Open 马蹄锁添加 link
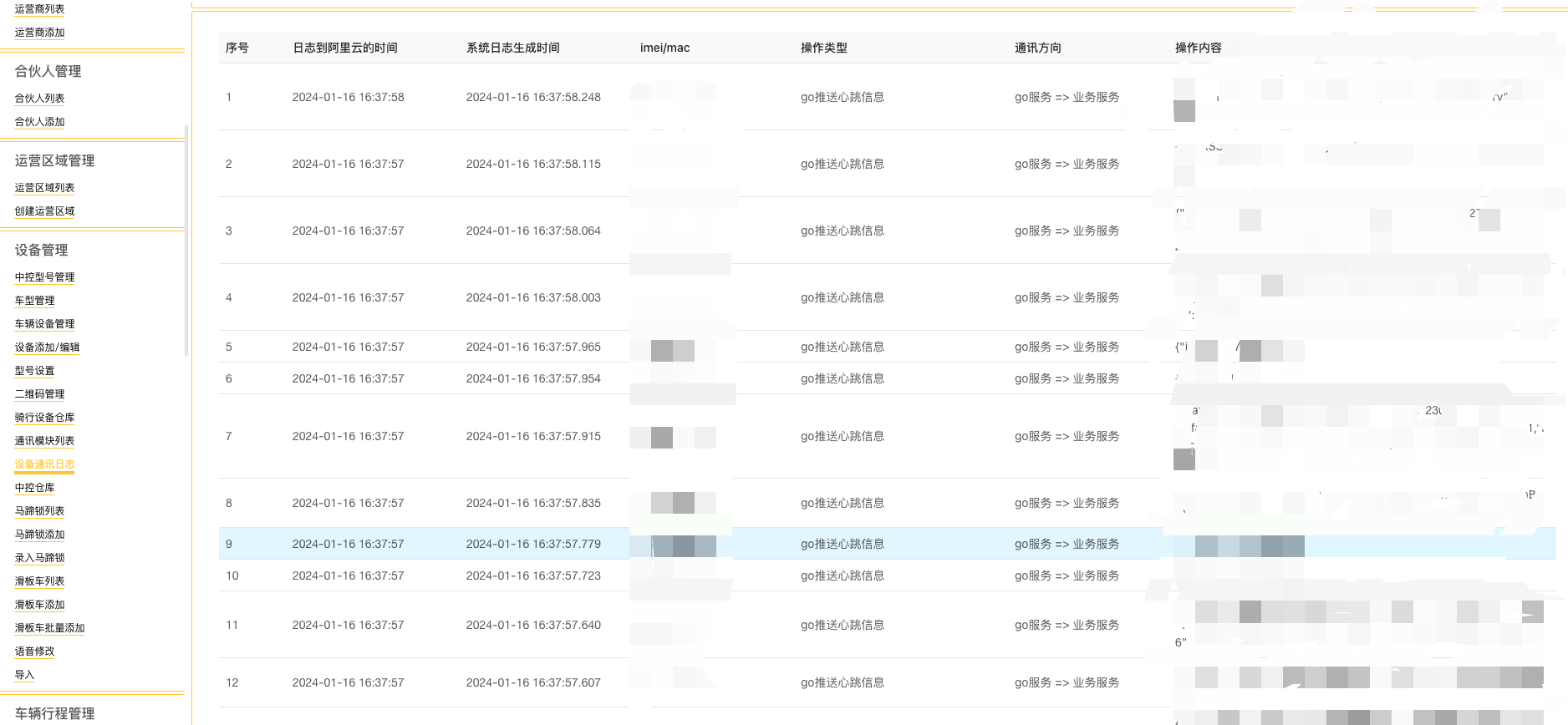1568x725 pixels. click(39, 535)
